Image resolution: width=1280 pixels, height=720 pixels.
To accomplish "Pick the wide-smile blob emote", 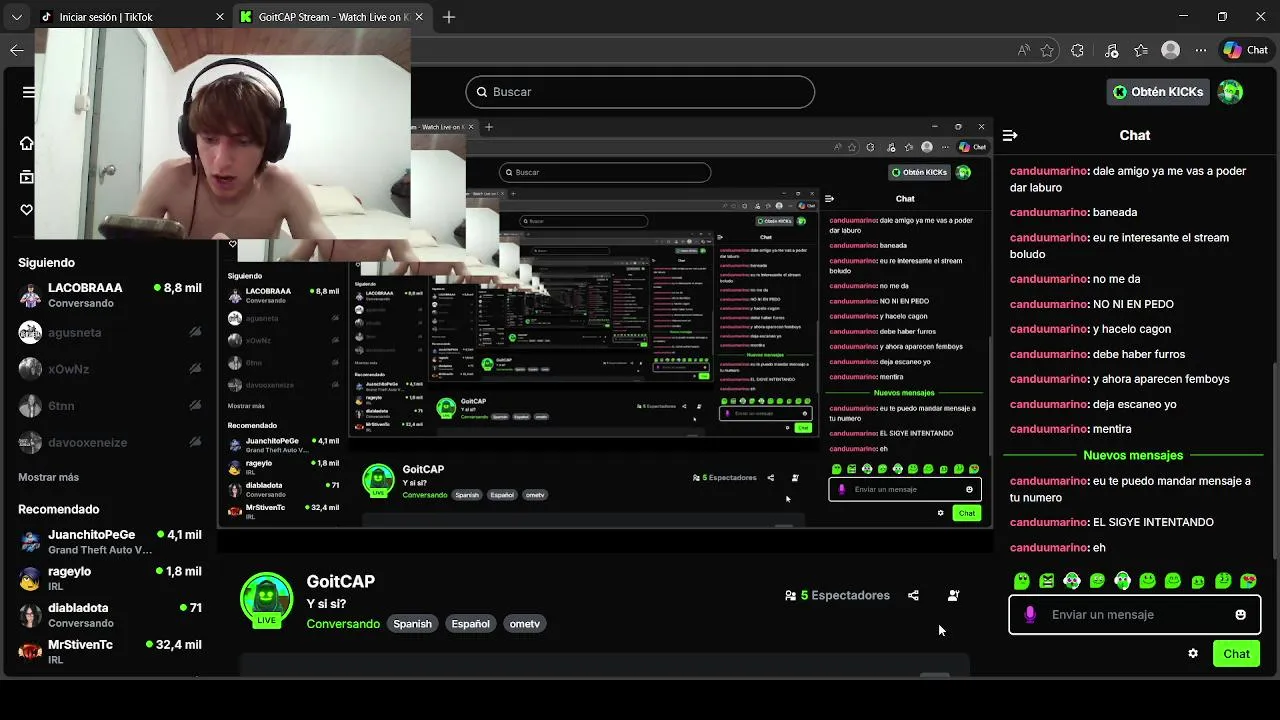I will [1148, 581].
